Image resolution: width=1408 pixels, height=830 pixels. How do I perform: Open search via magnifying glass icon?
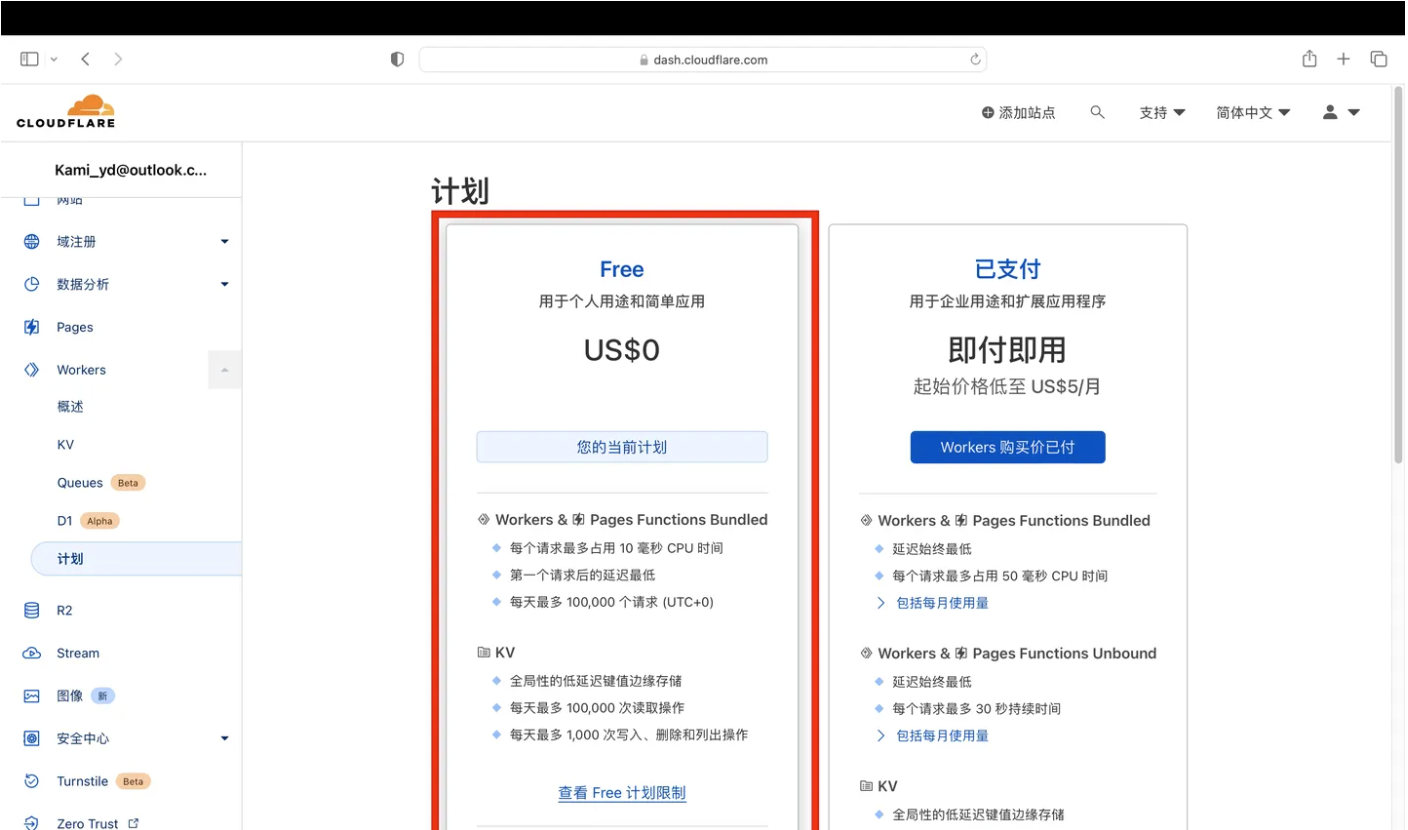(1097, 113)
